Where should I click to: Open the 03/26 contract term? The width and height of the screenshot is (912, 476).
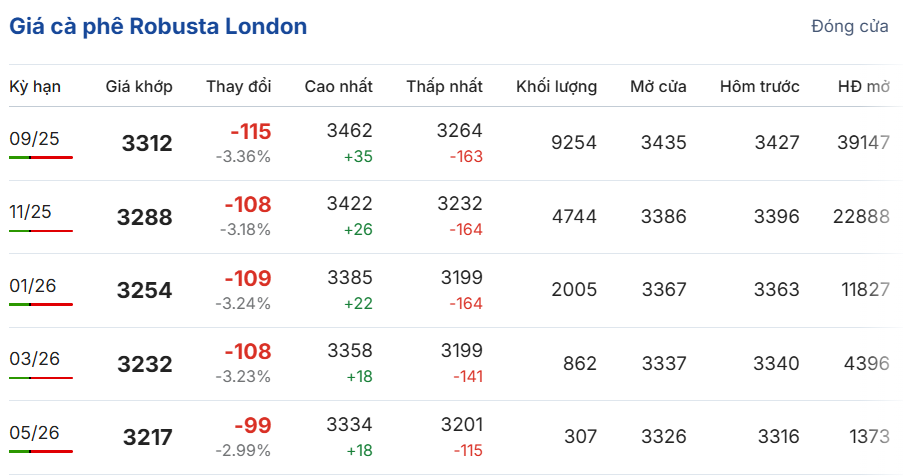[x=35, y=359]
